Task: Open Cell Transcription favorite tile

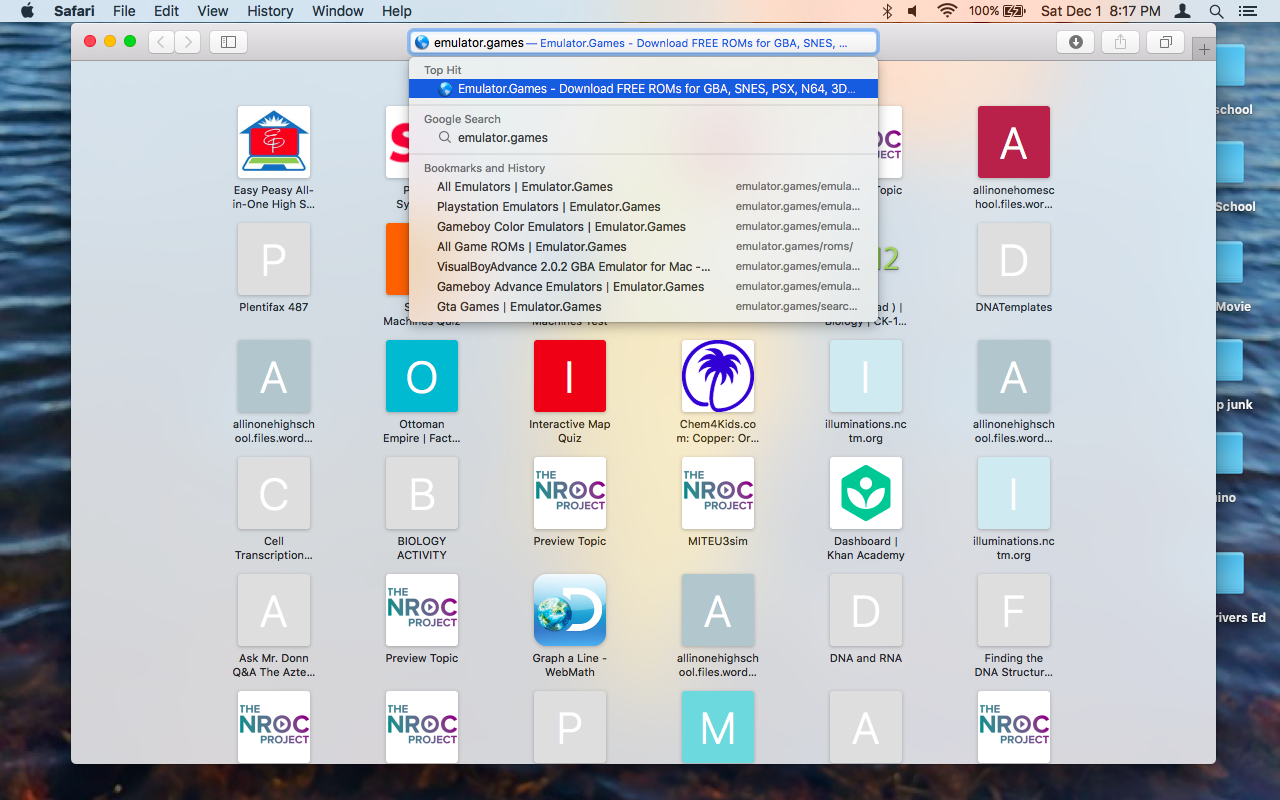Action: (274, 493)
